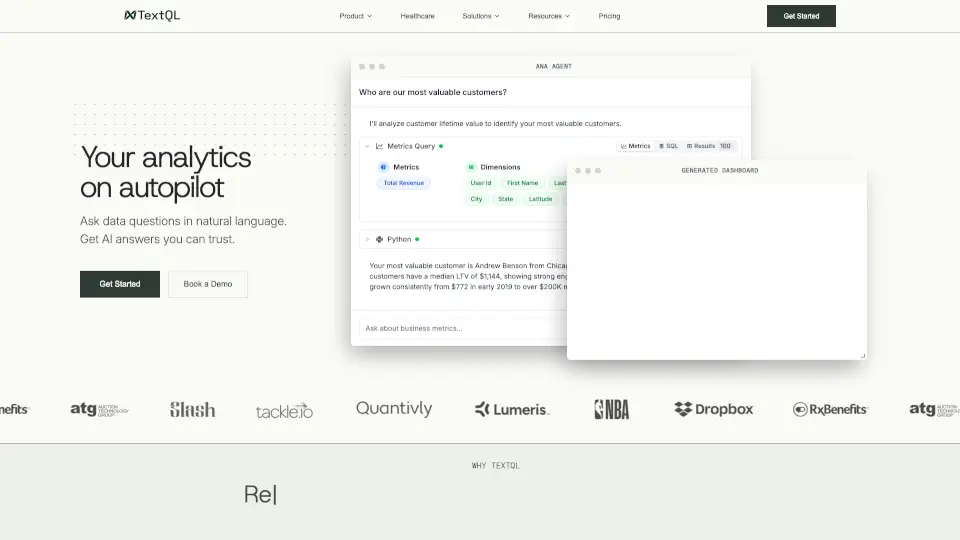Select the City dimension chip
The height and width of the screenshot is (540, 960).
pos(476,199)
